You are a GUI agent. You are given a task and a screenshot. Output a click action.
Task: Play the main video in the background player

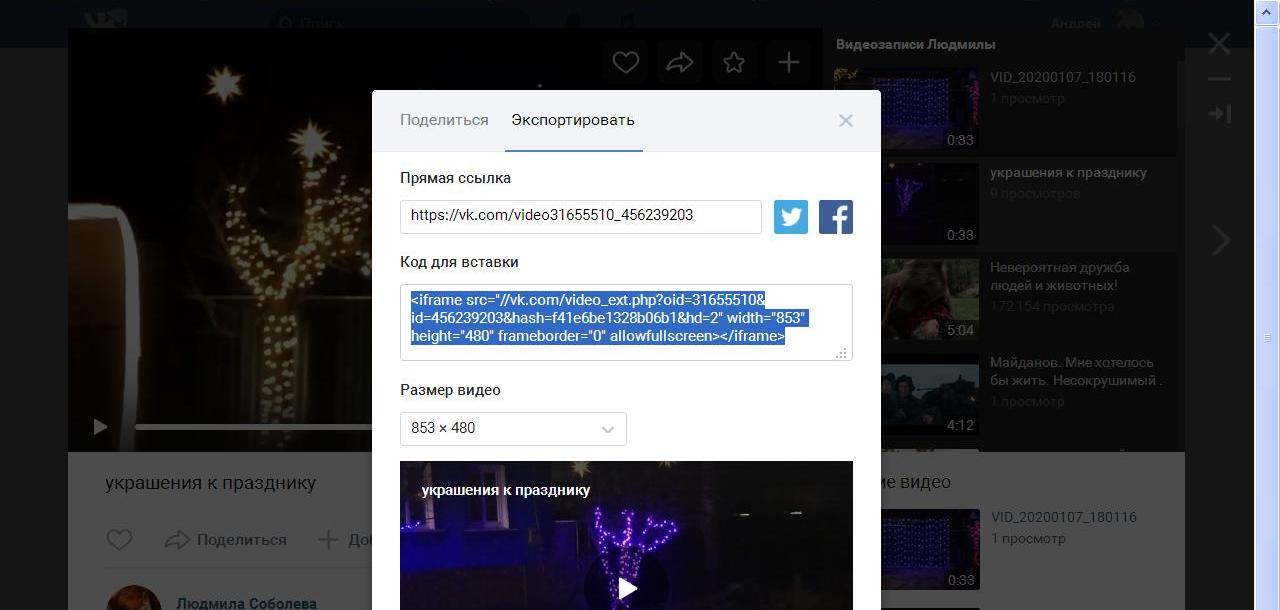100,427
